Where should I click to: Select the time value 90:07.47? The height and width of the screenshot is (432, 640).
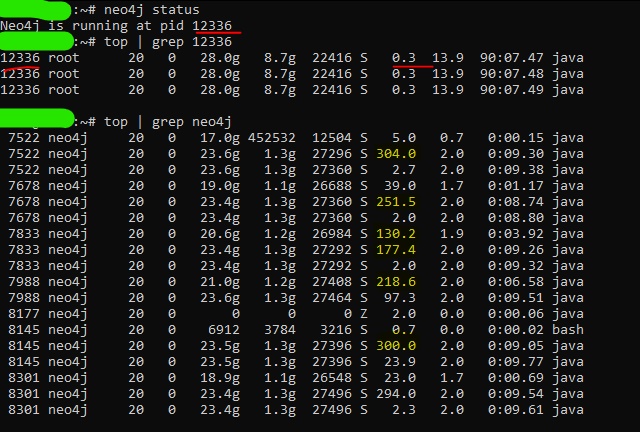pyautogui.click(x=511, y=58)
